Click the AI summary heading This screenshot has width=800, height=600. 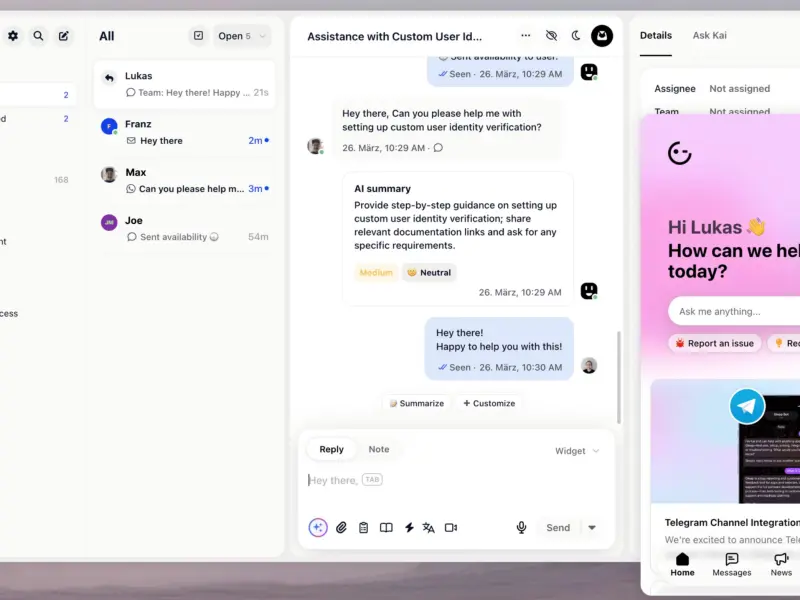pyautogui.click(x=383, y=189)
